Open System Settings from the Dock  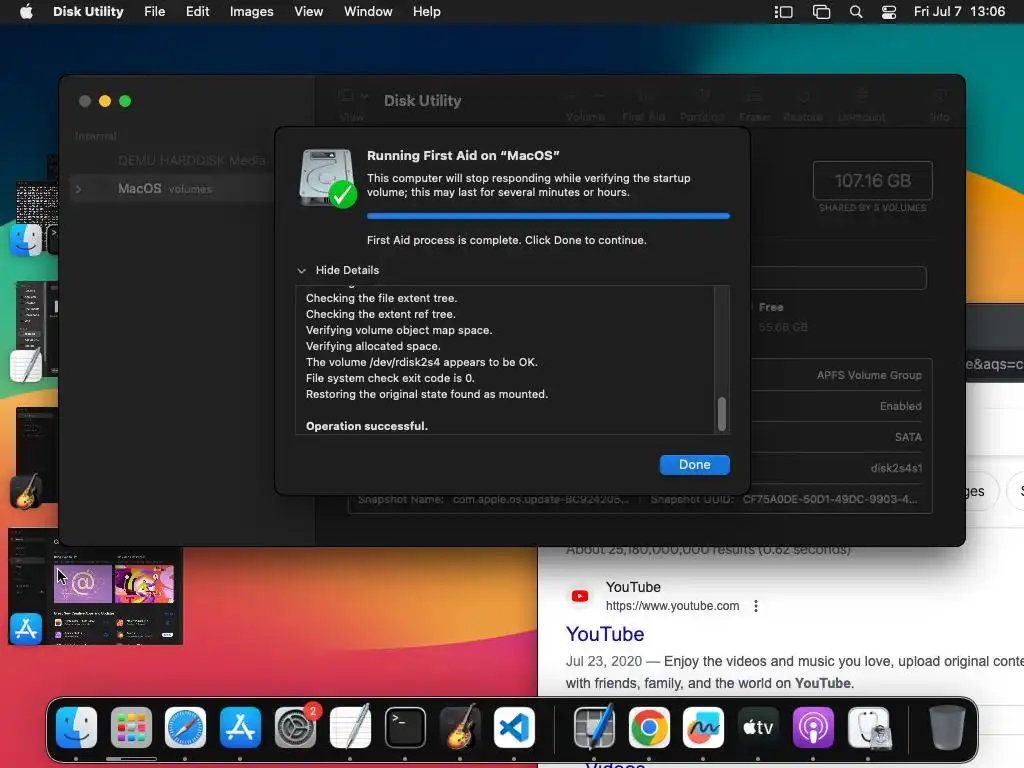click(x=295, y=728)
